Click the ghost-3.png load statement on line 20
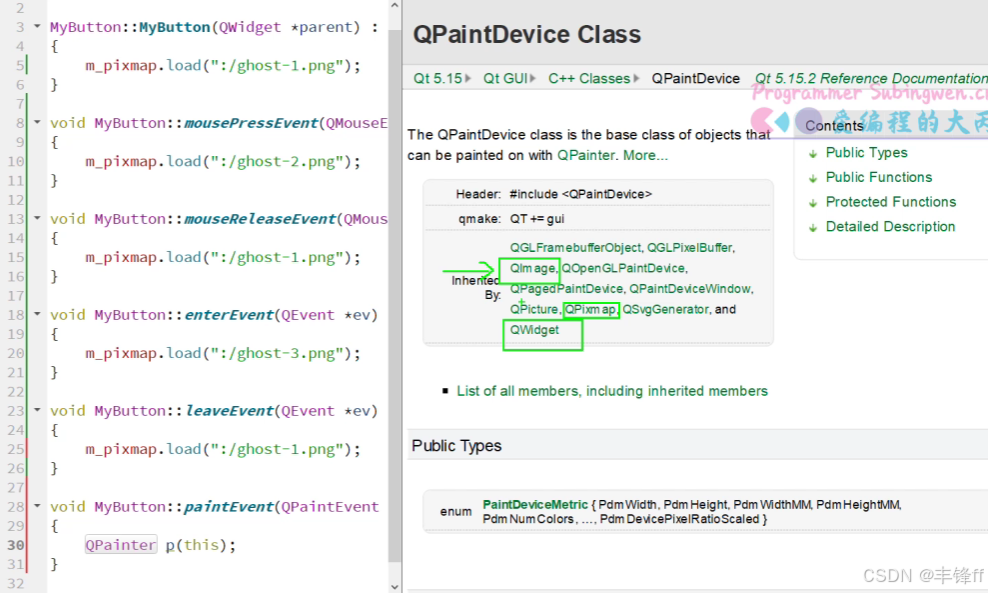 [x=223, y=353]
